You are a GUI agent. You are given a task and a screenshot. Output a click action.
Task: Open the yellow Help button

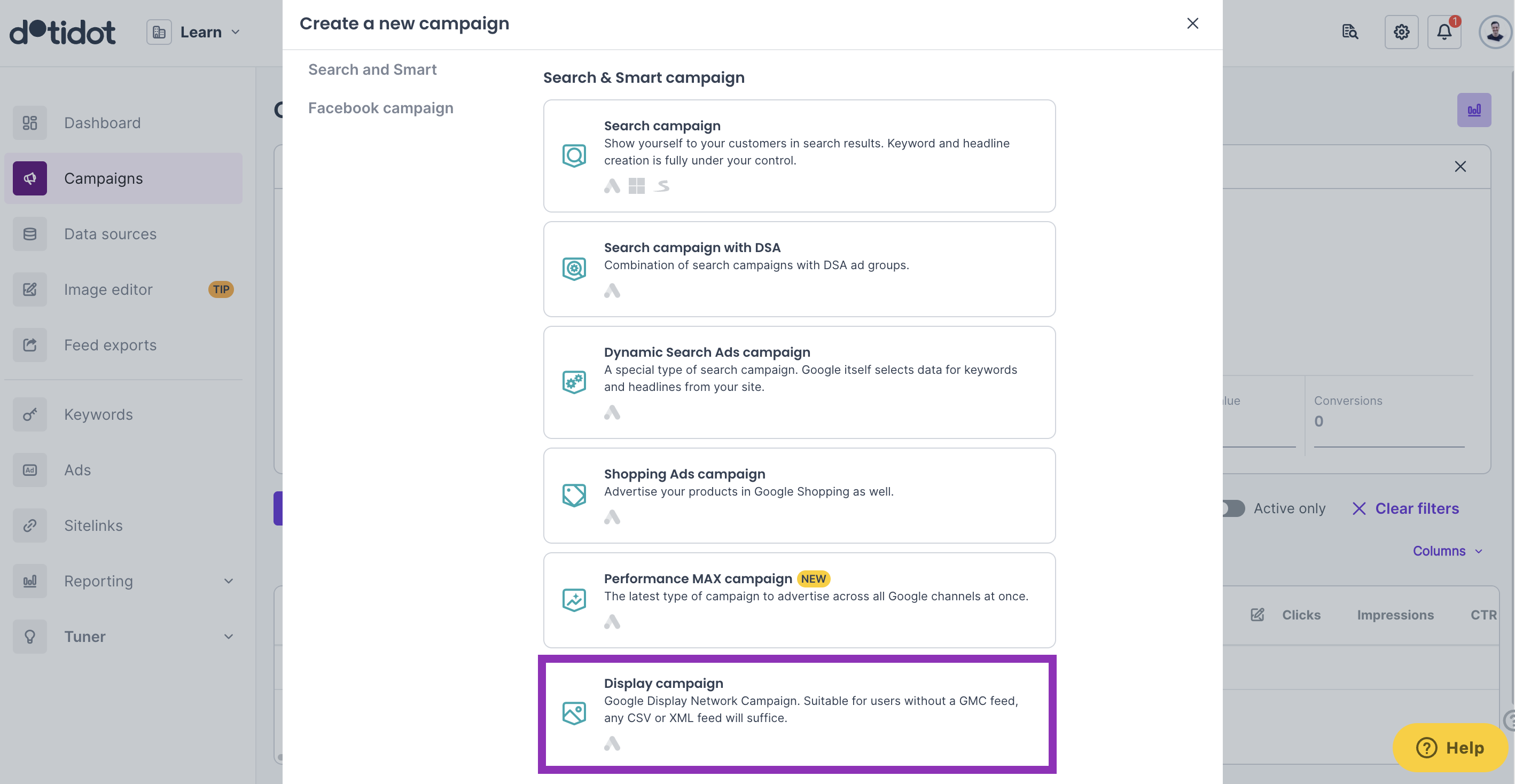coord(1450,748)
